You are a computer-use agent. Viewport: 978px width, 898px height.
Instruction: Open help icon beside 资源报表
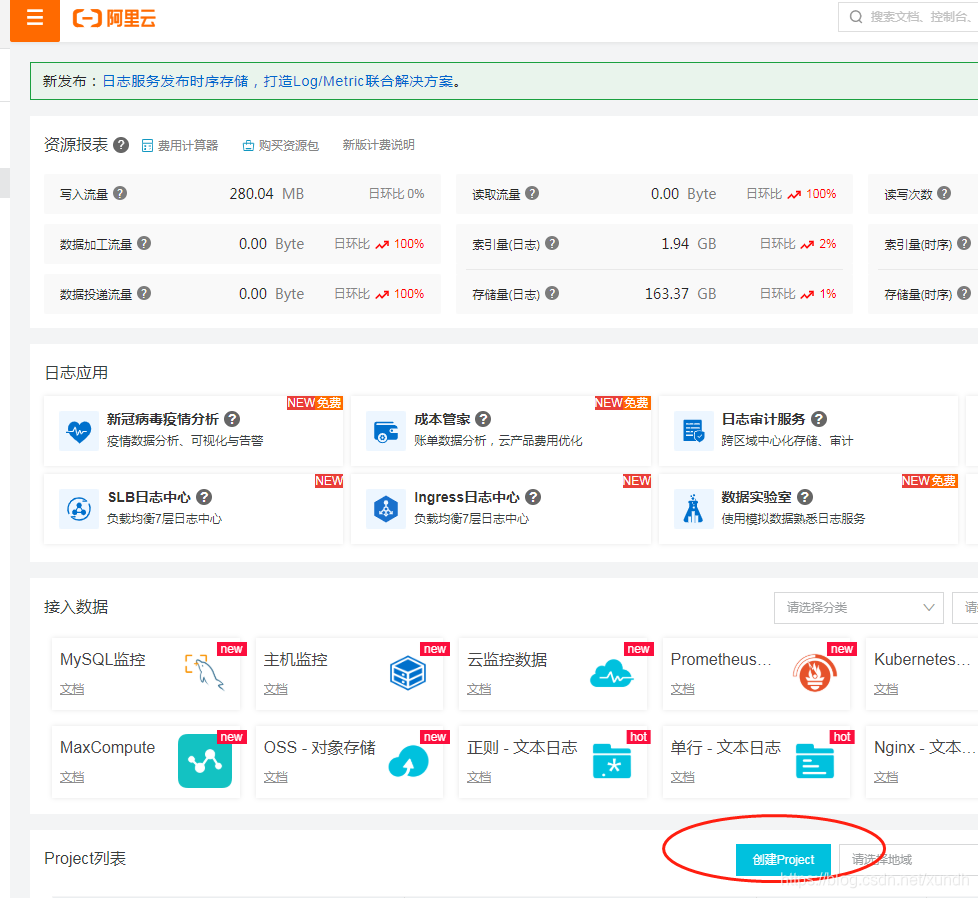(x=121, y=145)
